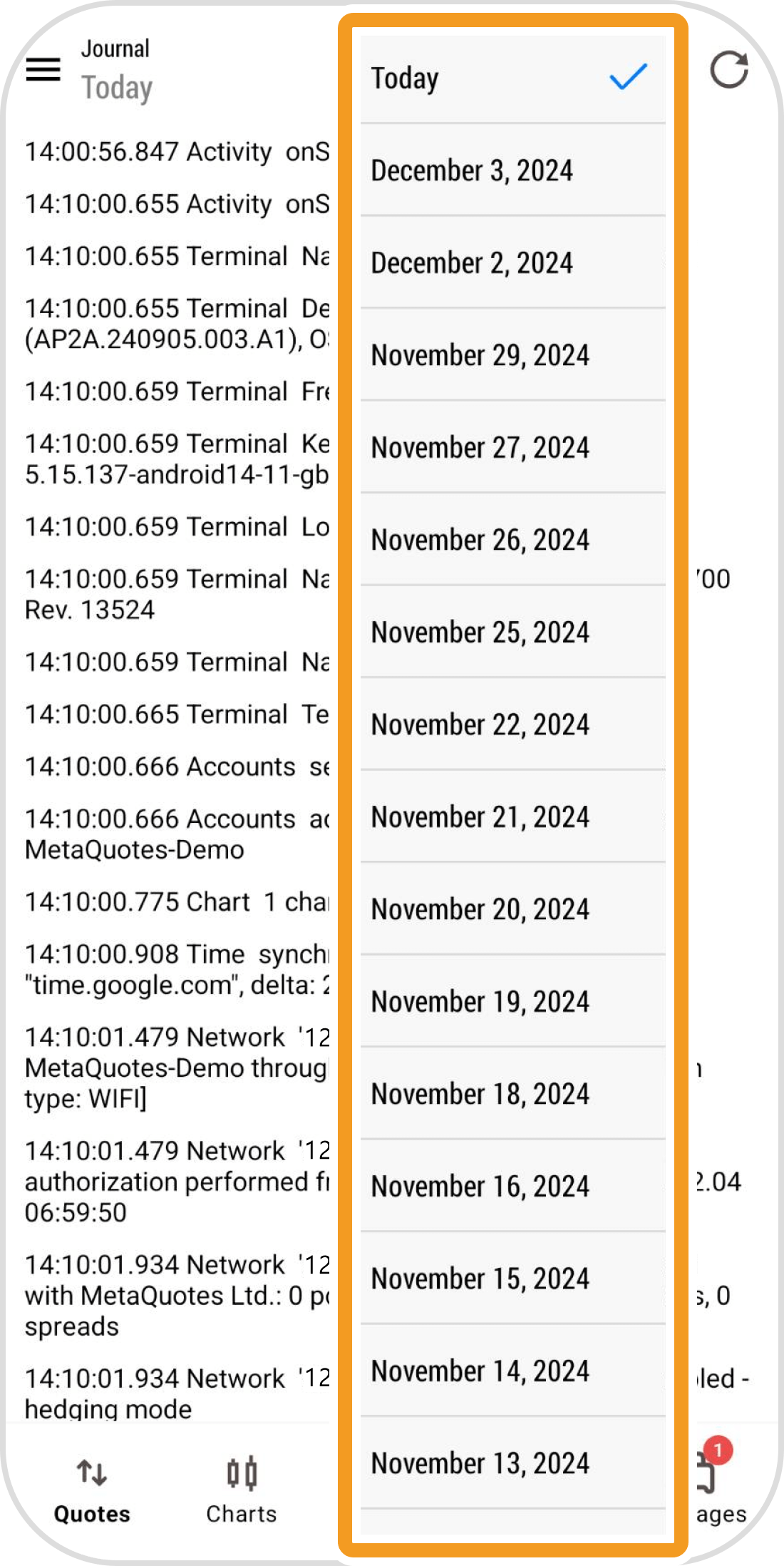Pick December 2, 2024 from dropdown
Screen dimensions: 784x1566
[x=472, y=263]
